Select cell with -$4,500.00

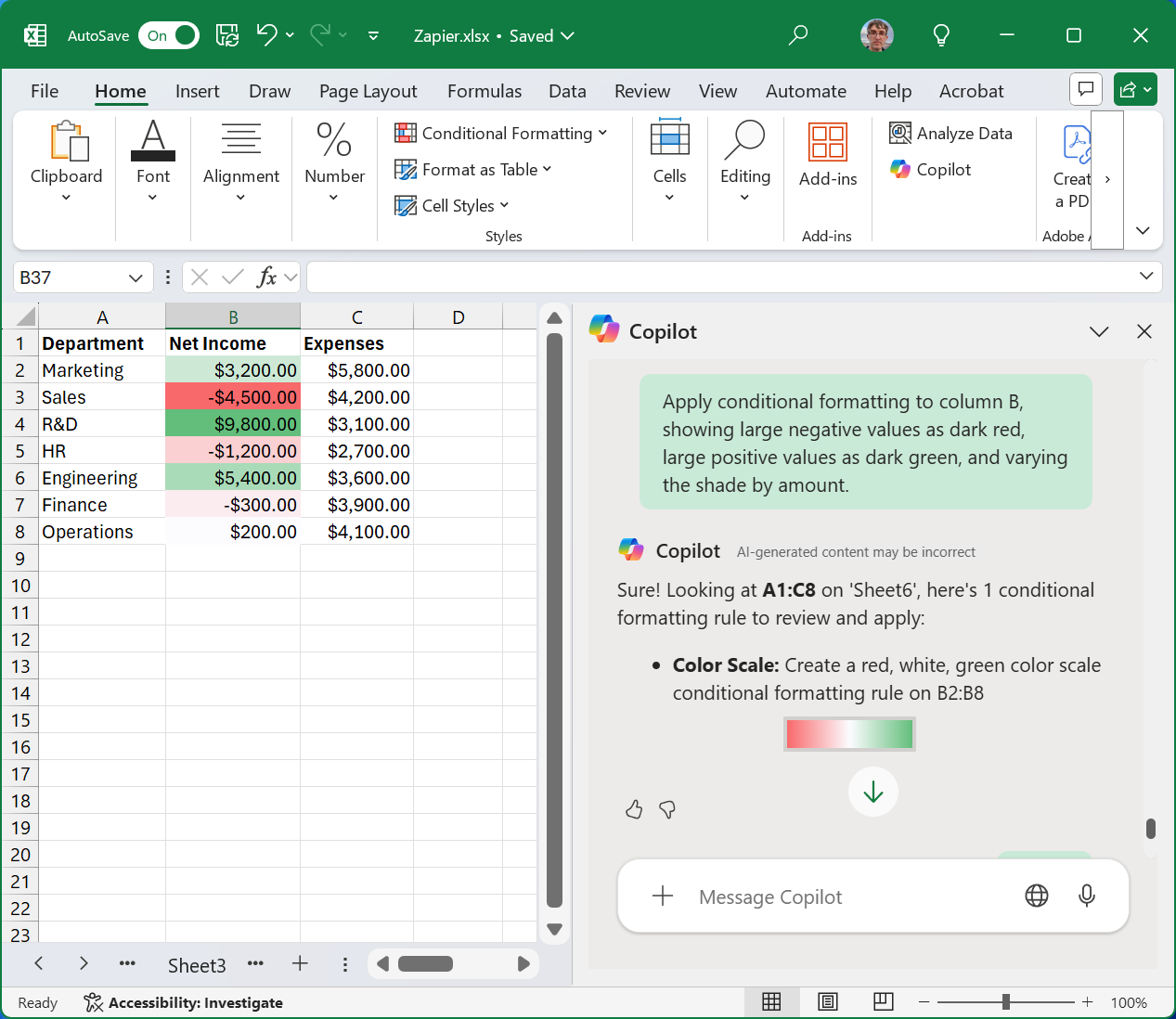pyautogui.click(x=233, y=397)
